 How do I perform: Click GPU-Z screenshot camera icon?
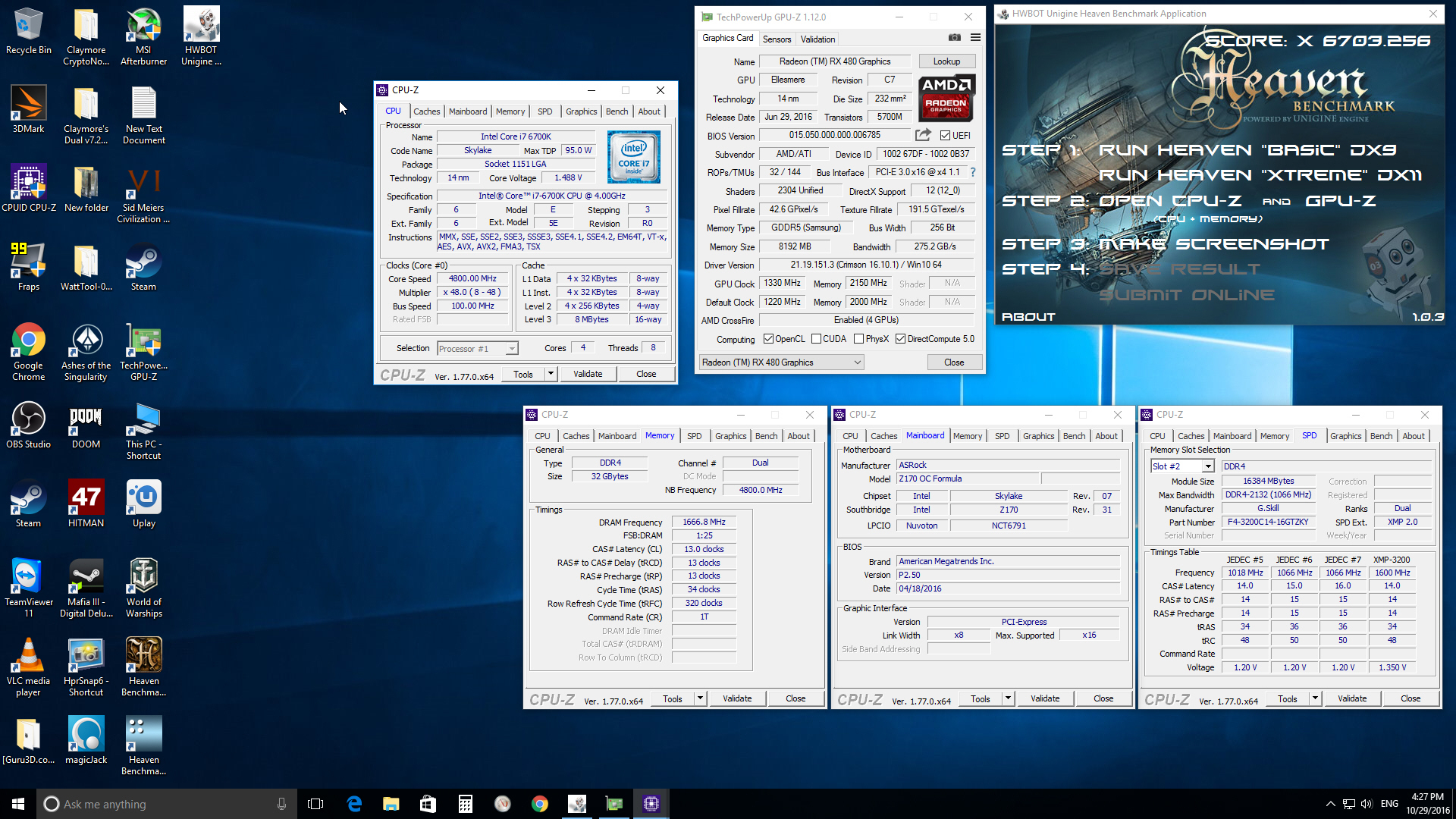click(955, 37)
